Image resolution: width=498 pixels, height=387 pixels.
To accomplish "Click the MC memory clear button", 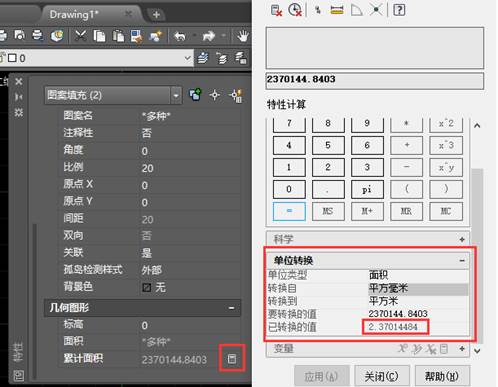I will pos(446,211).
